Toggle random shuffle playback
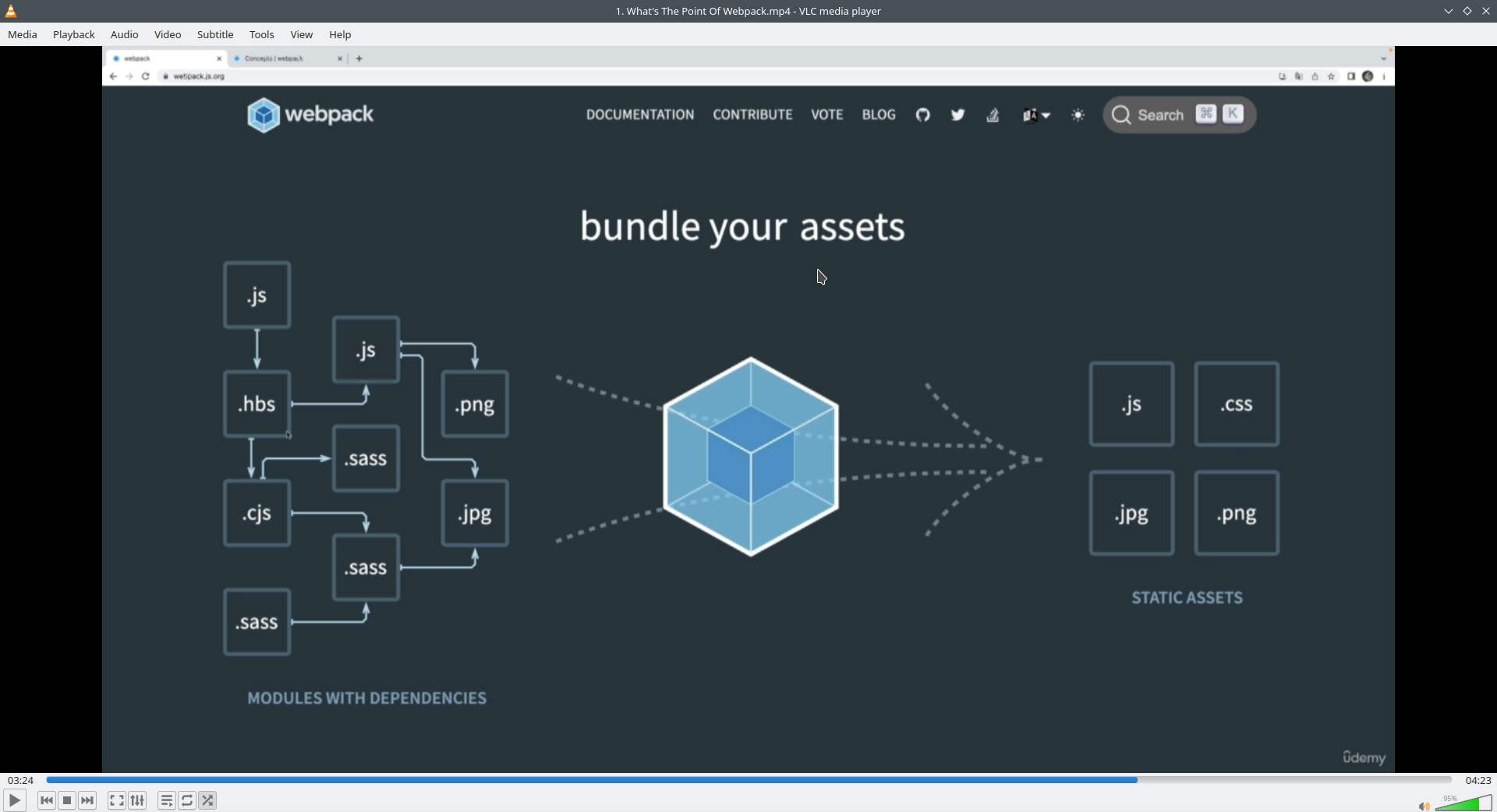 pos(207,800)
